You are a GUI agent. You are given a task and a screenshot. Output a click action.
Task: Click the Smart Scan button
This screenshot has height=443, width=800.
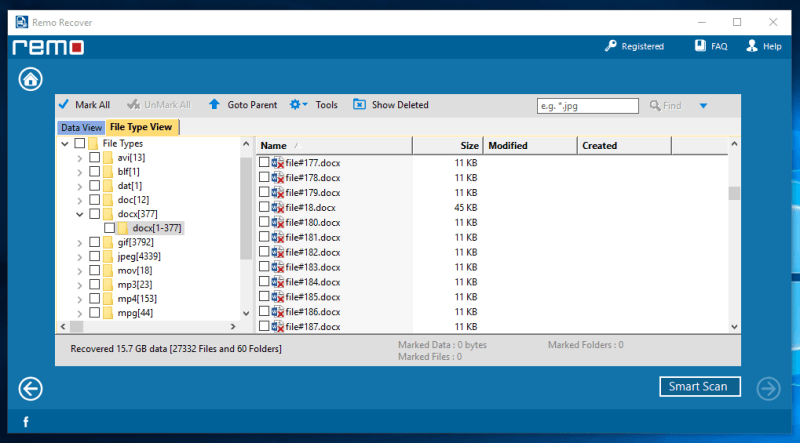(x=699, y=386)
